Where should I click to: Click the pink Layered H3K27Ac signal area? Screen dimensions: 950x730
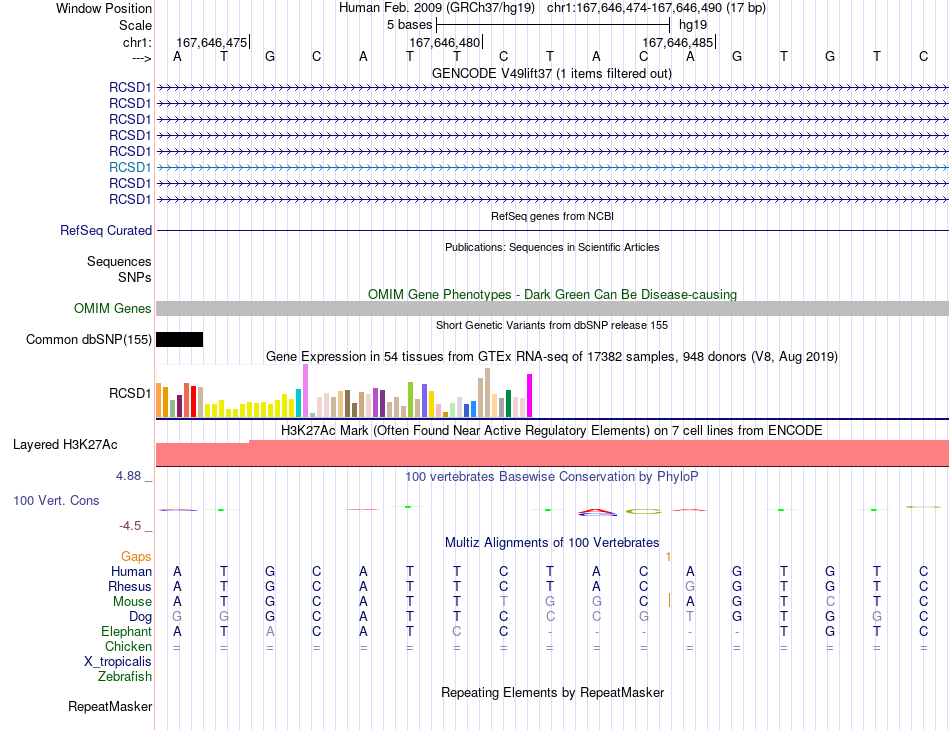553,453
